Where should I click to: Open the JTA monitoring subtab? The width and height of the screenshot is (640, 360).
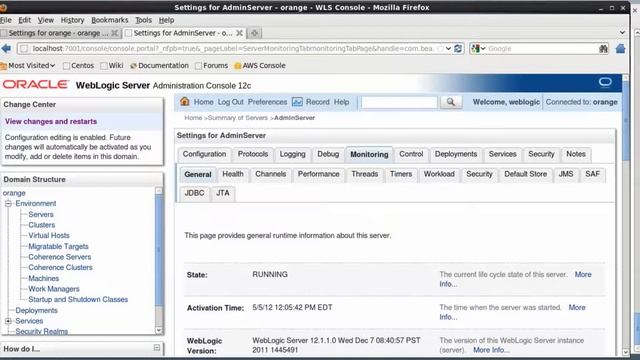click(222, 193)
